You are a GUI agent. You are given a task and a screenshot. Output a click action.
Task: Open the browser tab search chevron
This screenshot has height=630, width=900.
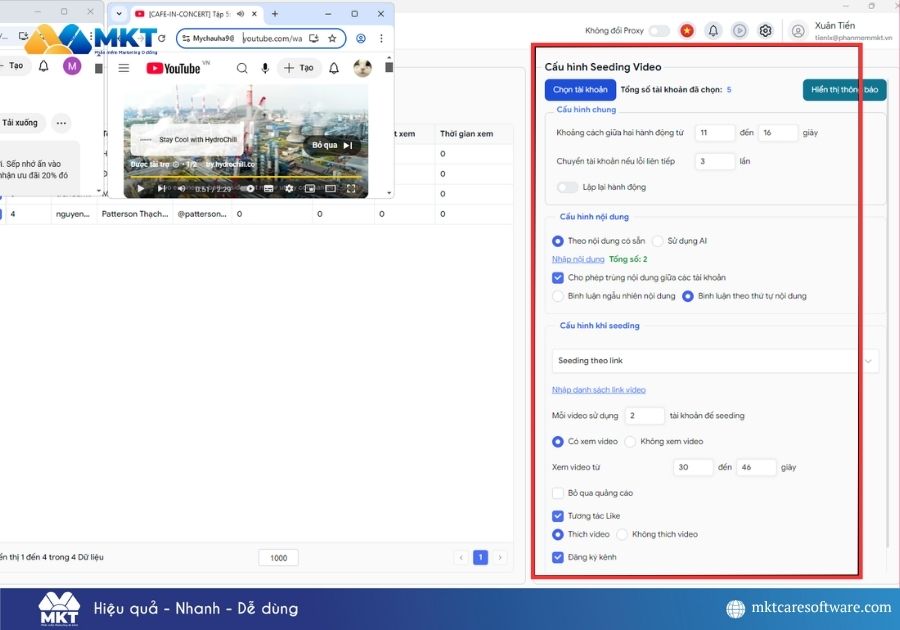[x=121, y=14]
